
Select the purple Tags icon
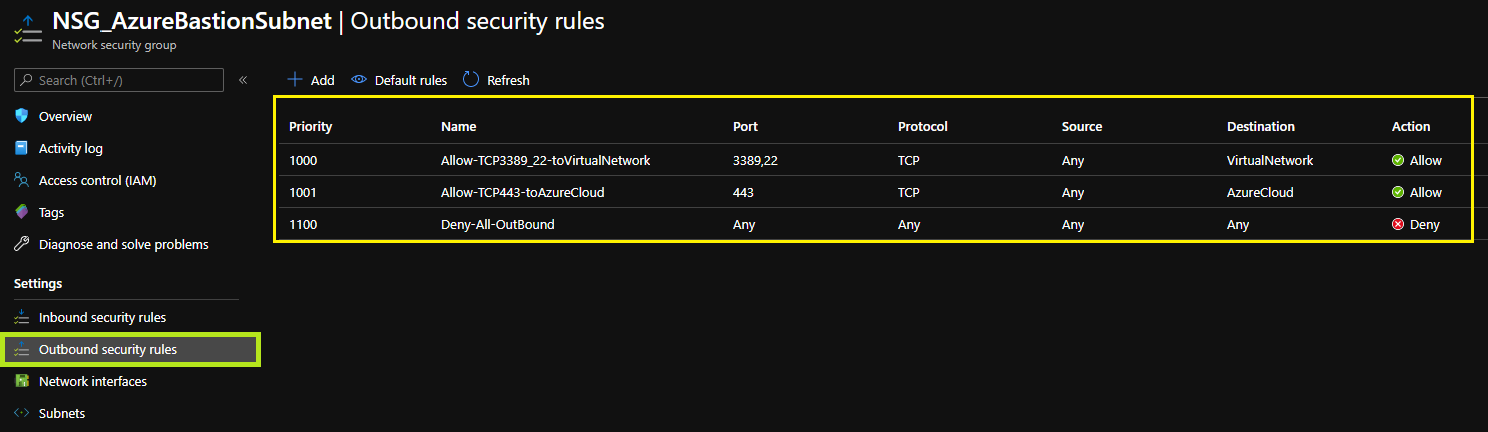pos(22,212)
